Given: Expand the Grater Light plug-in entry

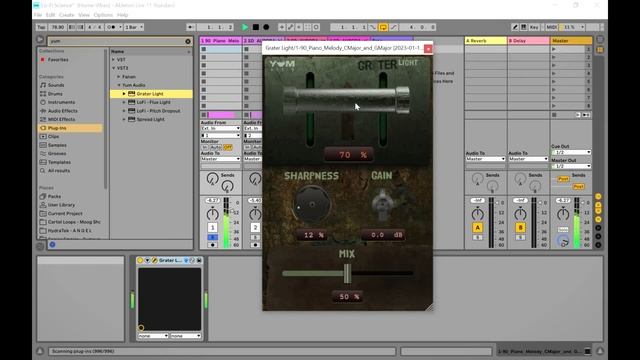Looking at the screenshot, I should [124, 94].
